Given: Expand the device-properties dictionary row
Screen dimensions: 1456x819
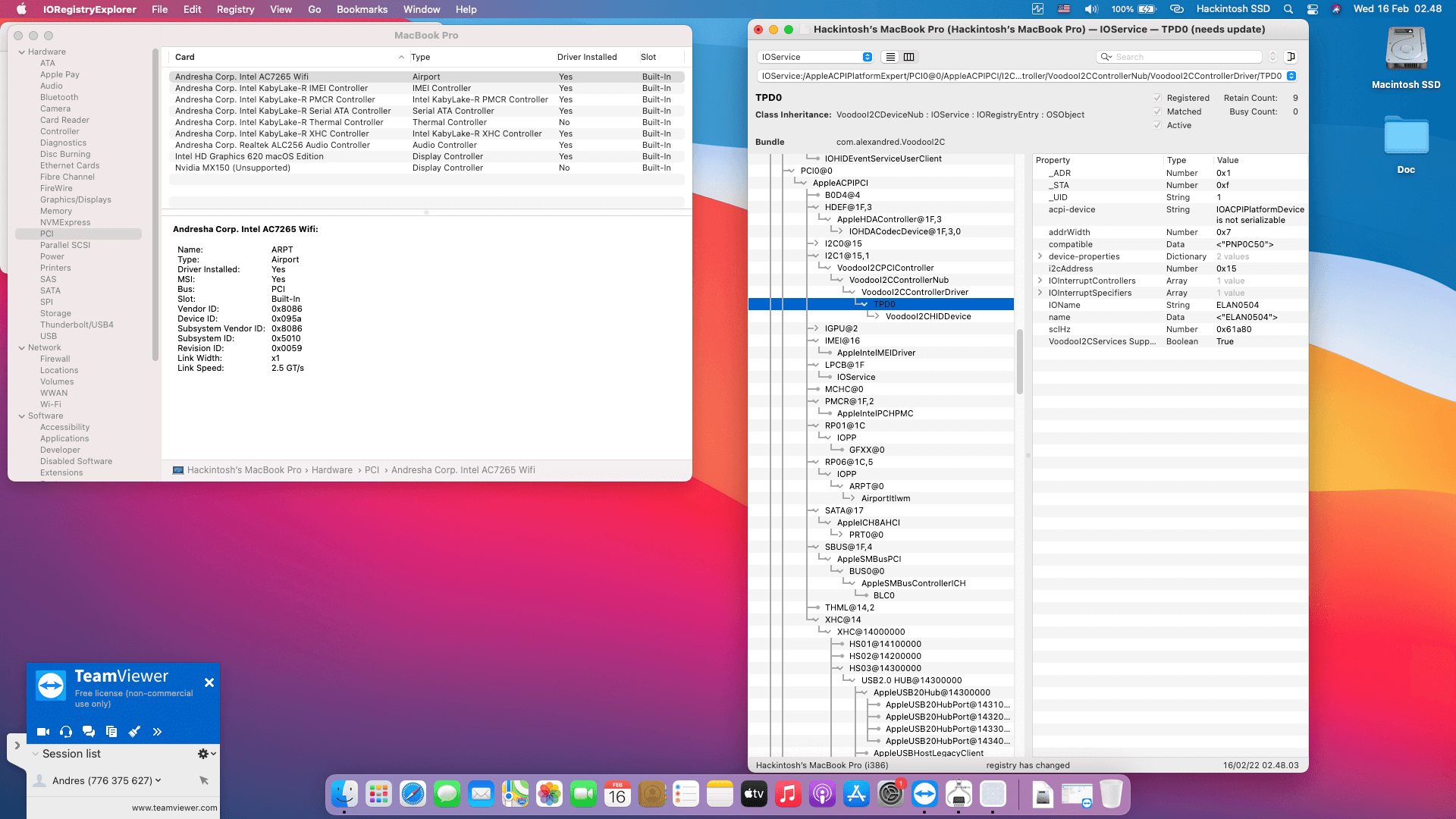Looking at the screenshot, I should pos(1040,256).
